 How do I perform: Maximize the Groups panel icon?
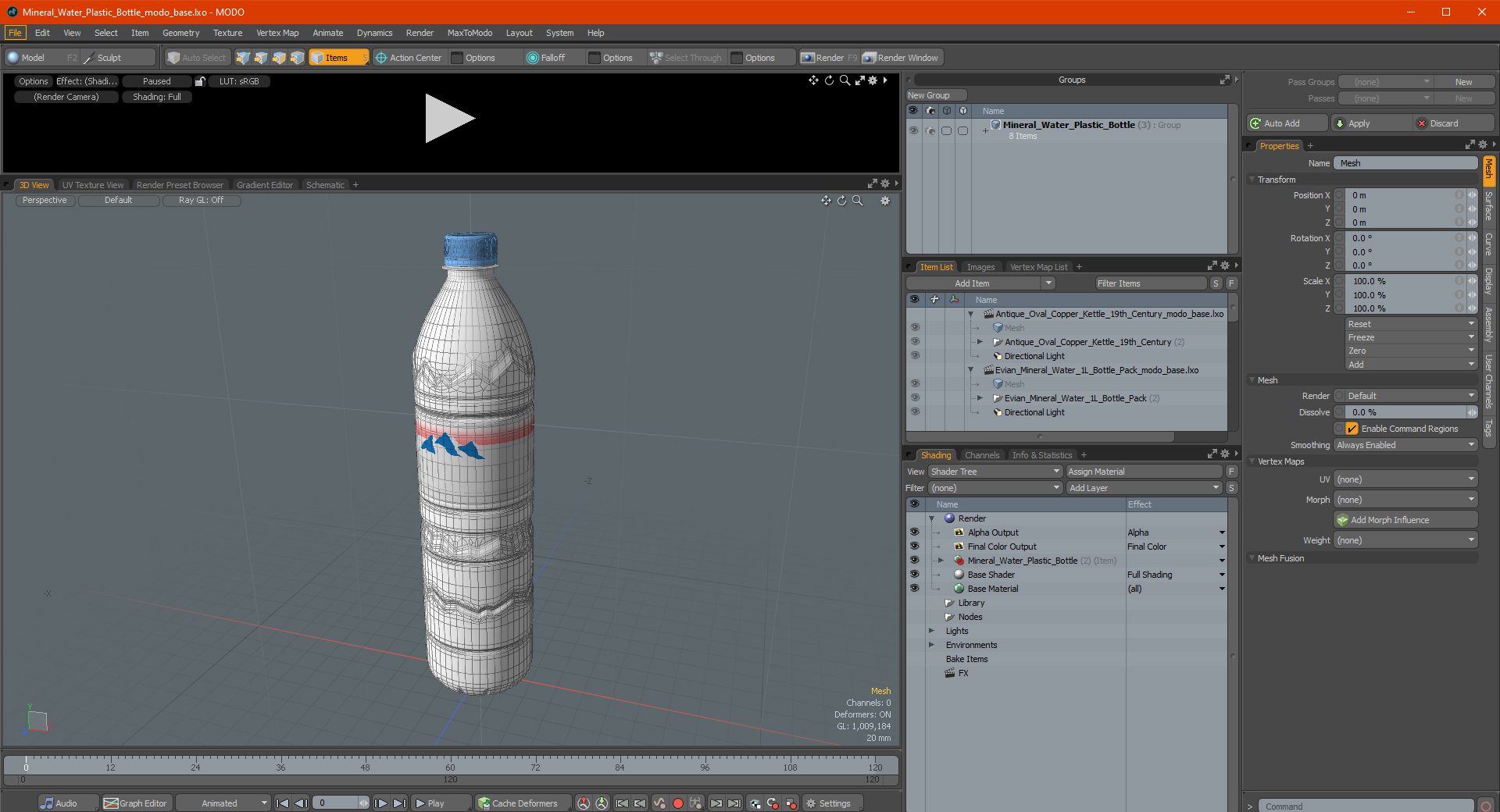pyautogui.click(x=1225, y=80)
